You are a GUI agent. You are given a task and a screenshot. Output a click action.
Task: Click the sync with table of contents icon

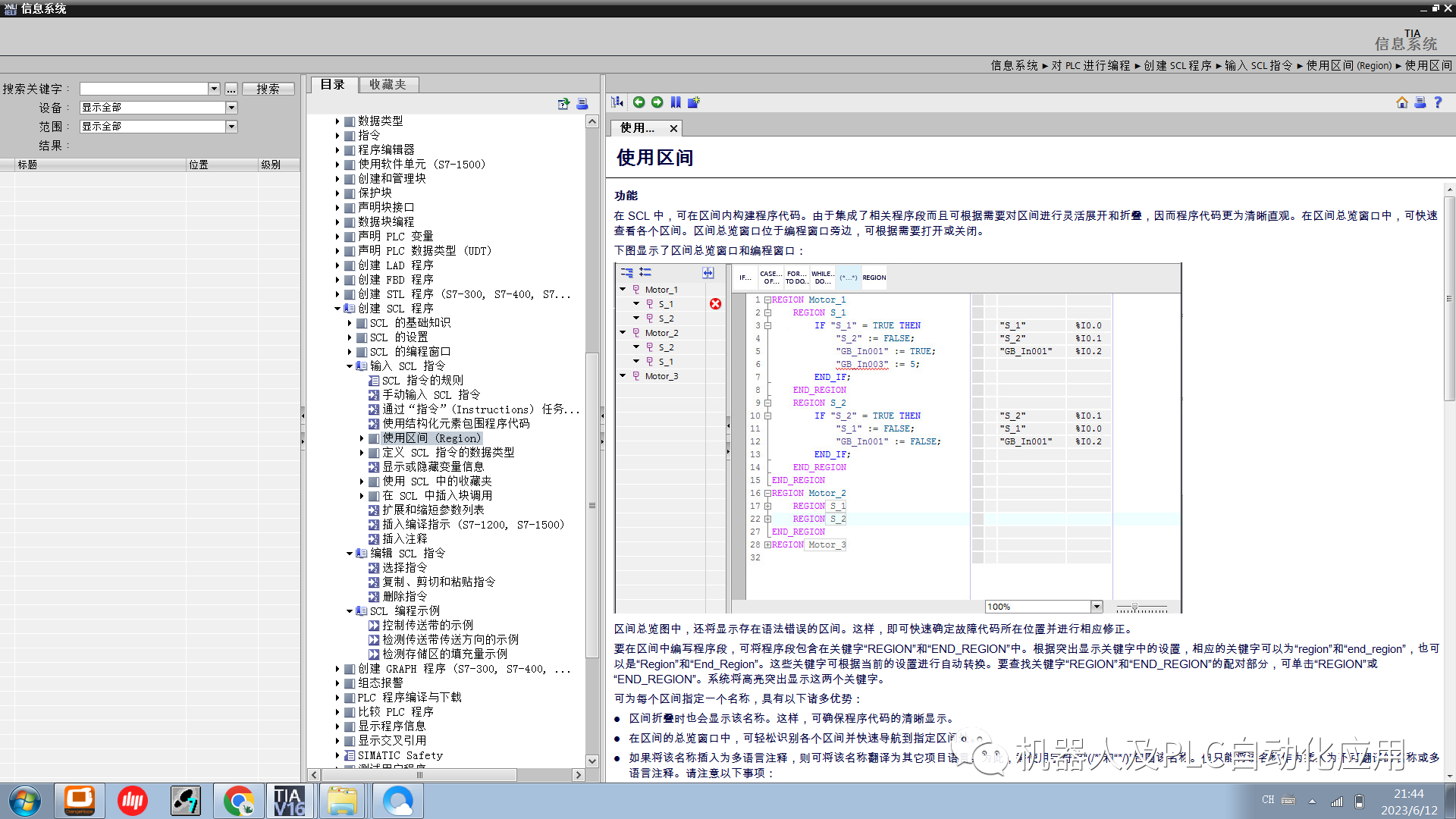coord(617,102)
